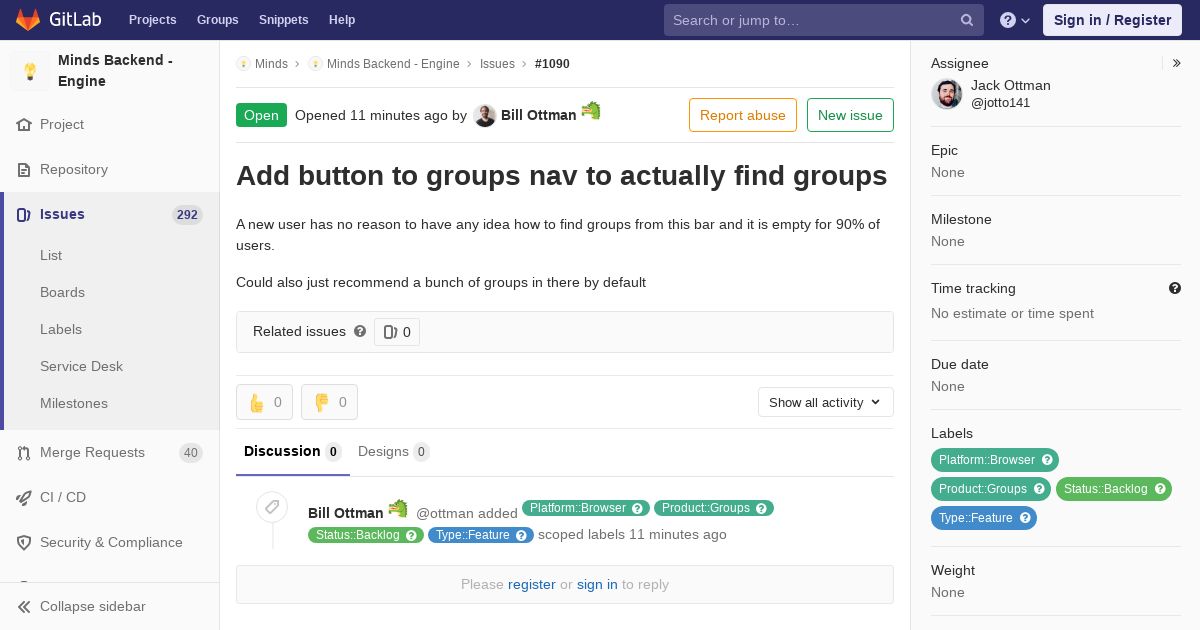Viewport: 1200px width, 630px height.
Task: Click the thumbs down emoji reaction
Action: coord(329,402)
